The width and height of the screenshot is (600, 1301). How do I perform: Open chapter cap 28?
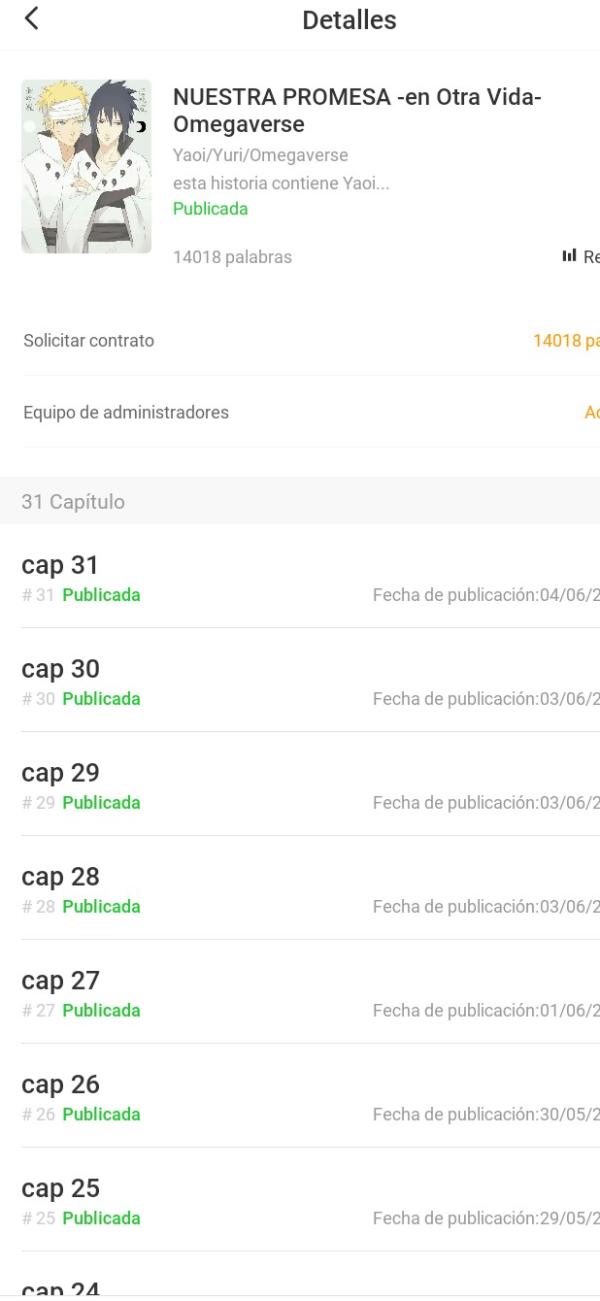(300, 889)
